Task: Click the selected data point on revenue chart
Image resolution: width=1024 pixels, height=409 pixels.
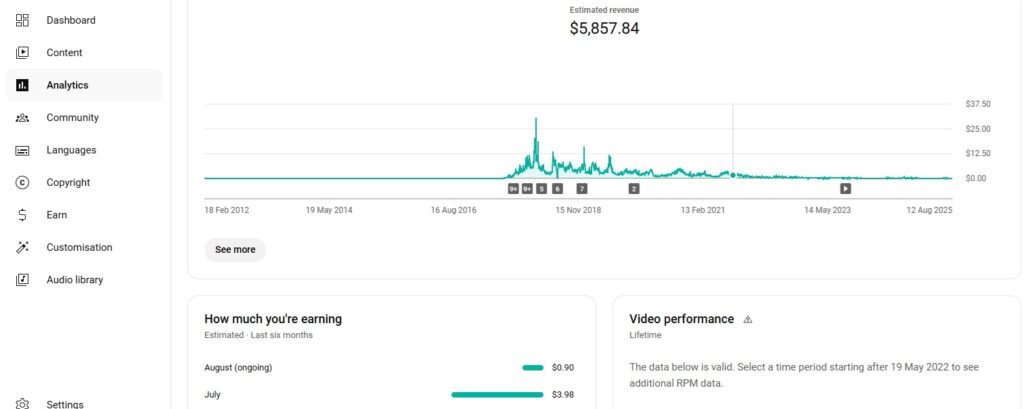Action: (733, 175)
